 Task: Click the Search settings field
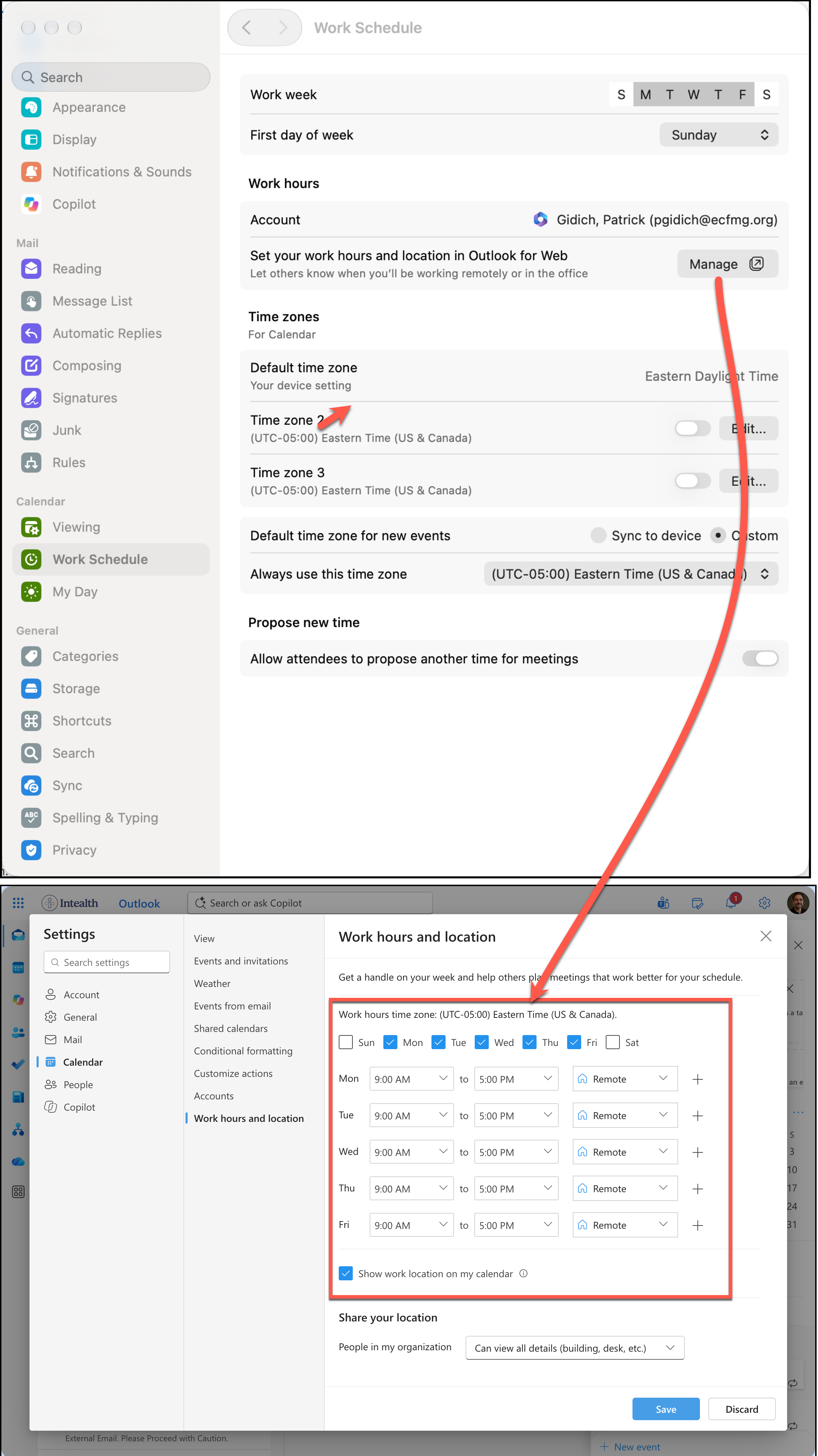[x=106, y=962]
